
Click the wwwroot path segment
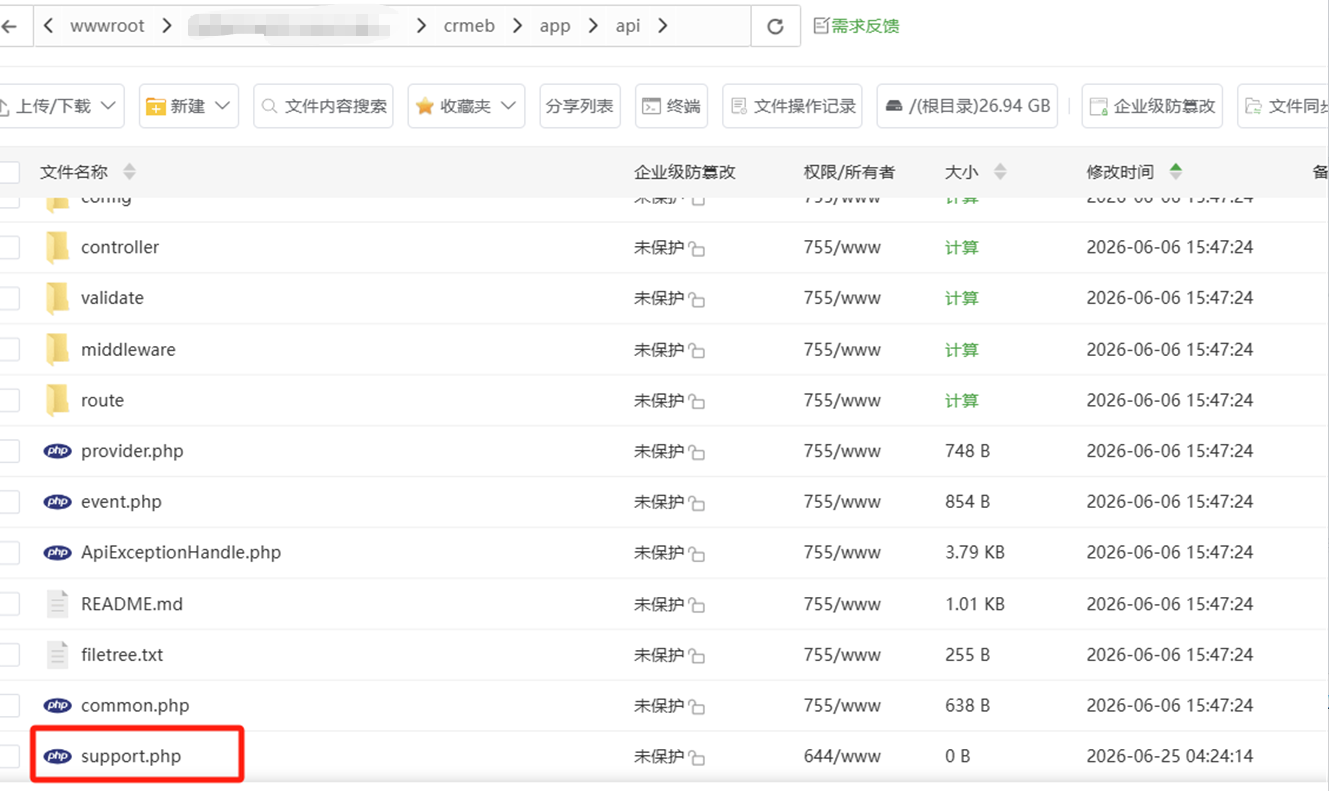tap(107, 26)
